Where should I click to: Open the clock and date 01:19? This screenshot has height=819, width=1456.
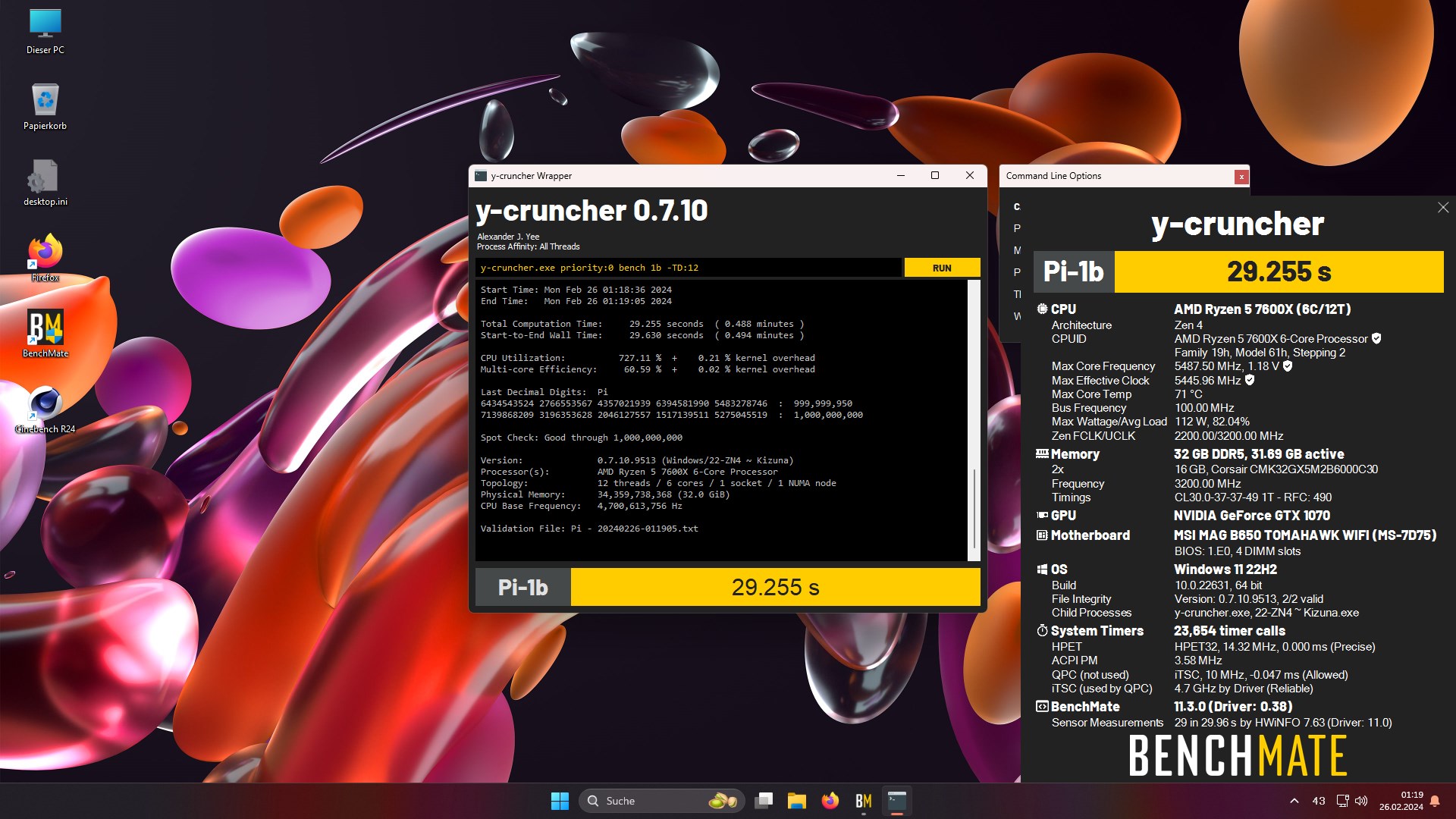tap(1401, 801)
